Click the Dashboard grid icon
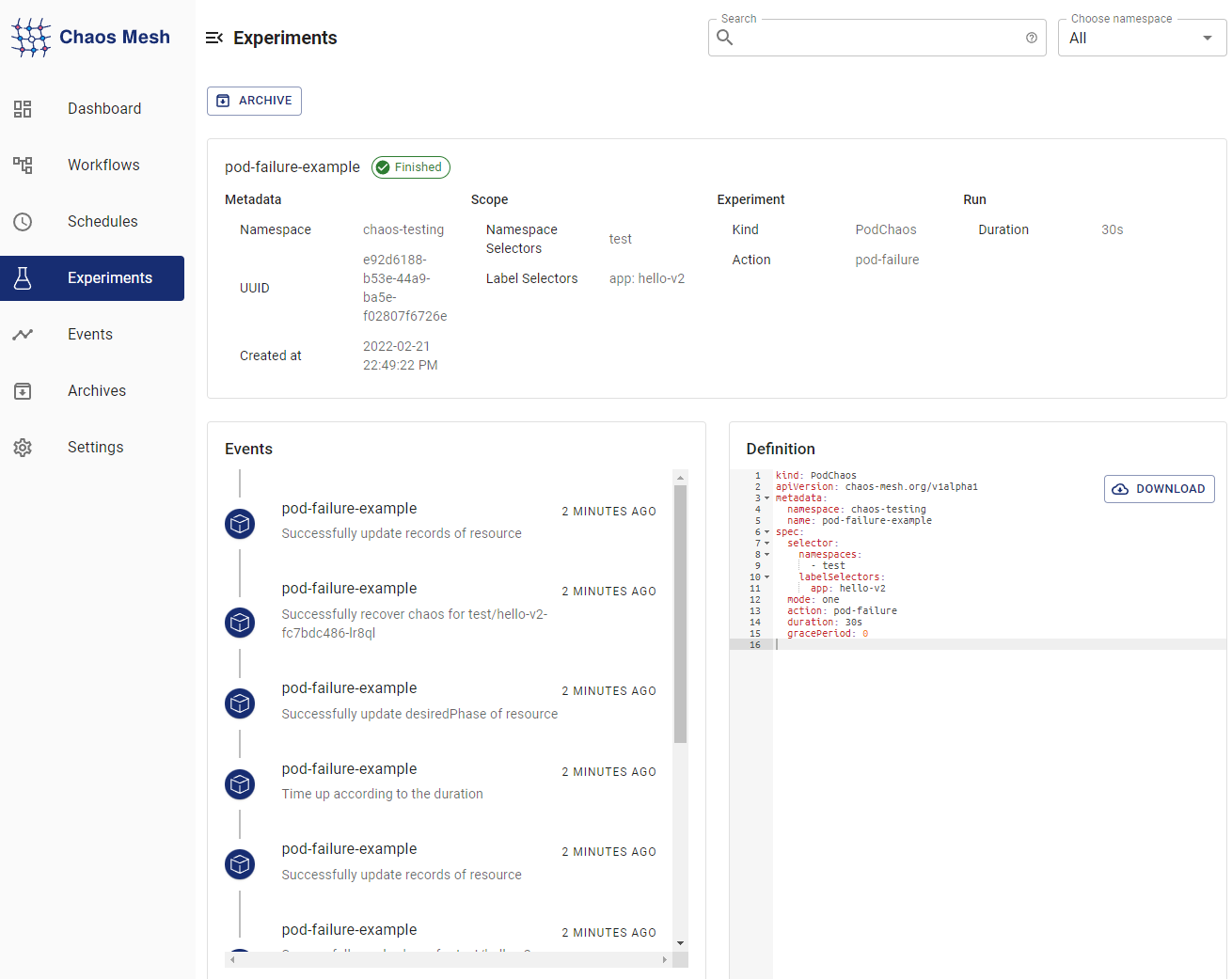This screenshot has height=979, width=1232. coord(23,109)
